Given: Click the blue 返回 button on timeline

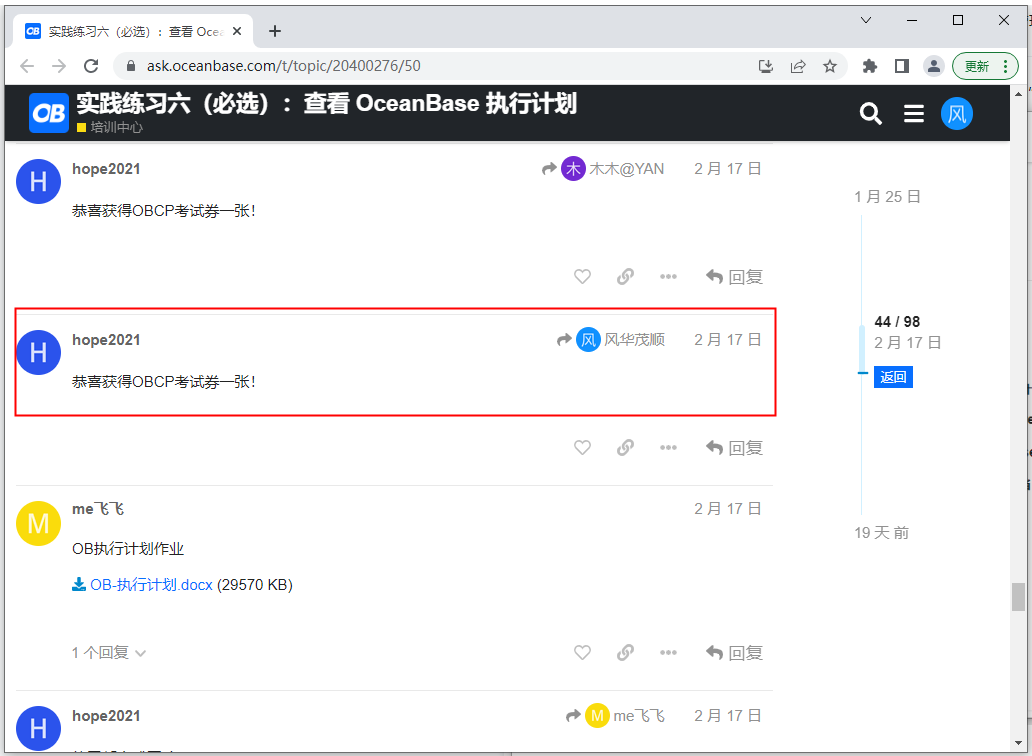Looking at the screenshot, I should point(893,377).
